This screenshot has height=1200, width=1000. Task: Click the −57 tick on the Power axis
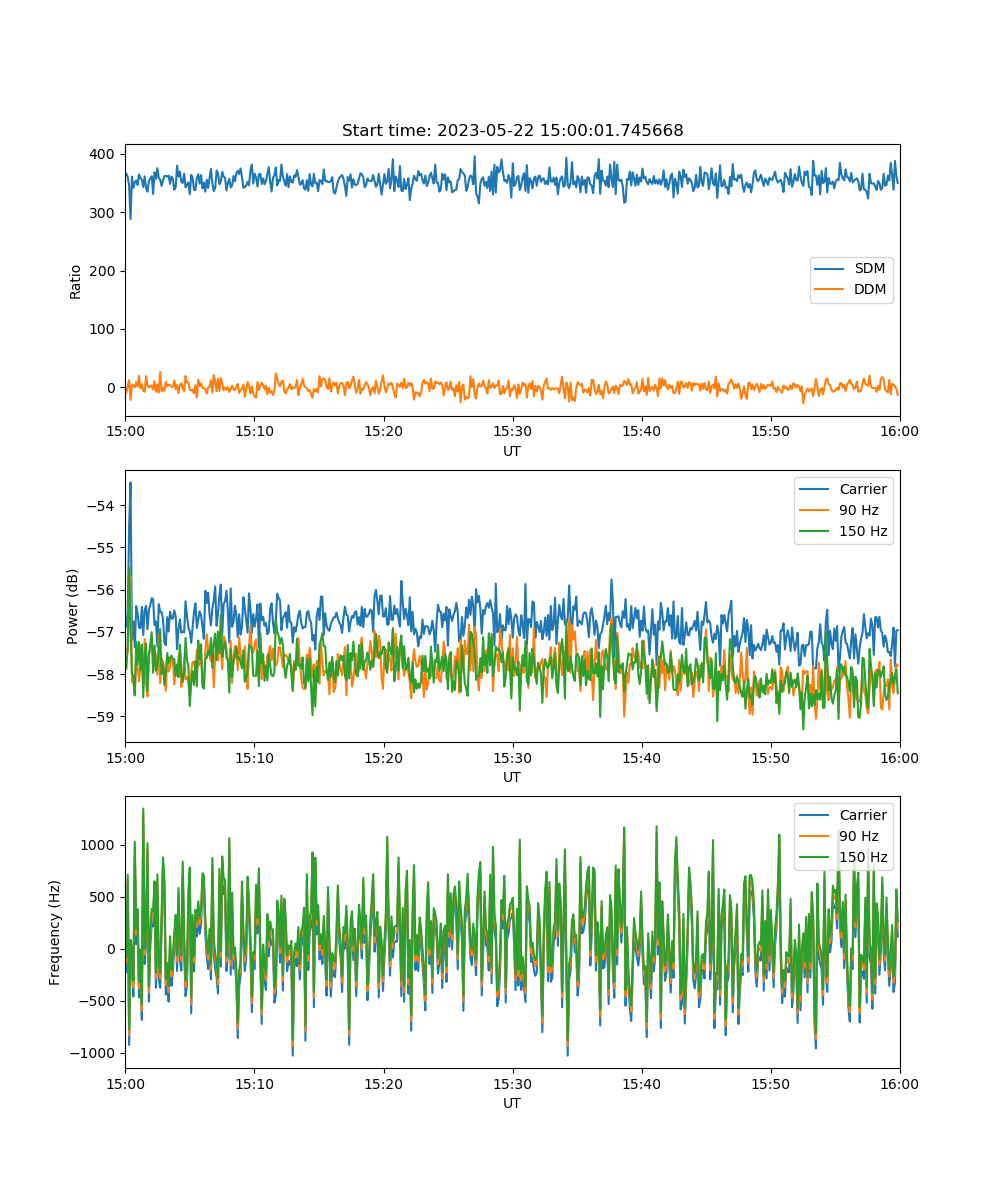click(x=103, y=632)
